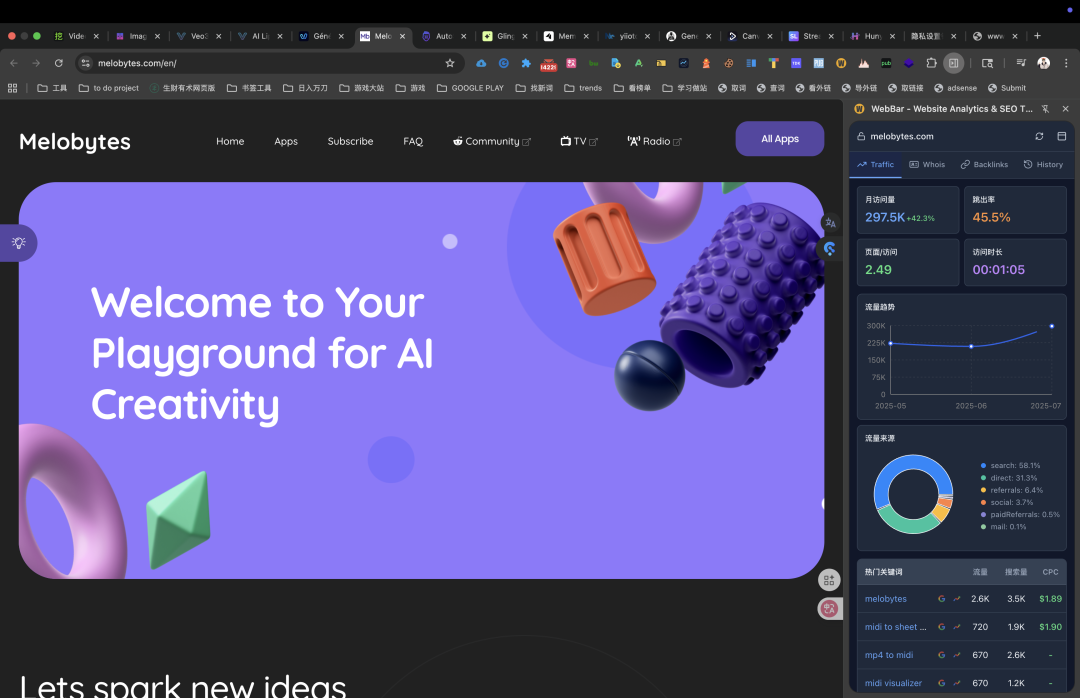Open the Apps nav link

pos(286,141)
